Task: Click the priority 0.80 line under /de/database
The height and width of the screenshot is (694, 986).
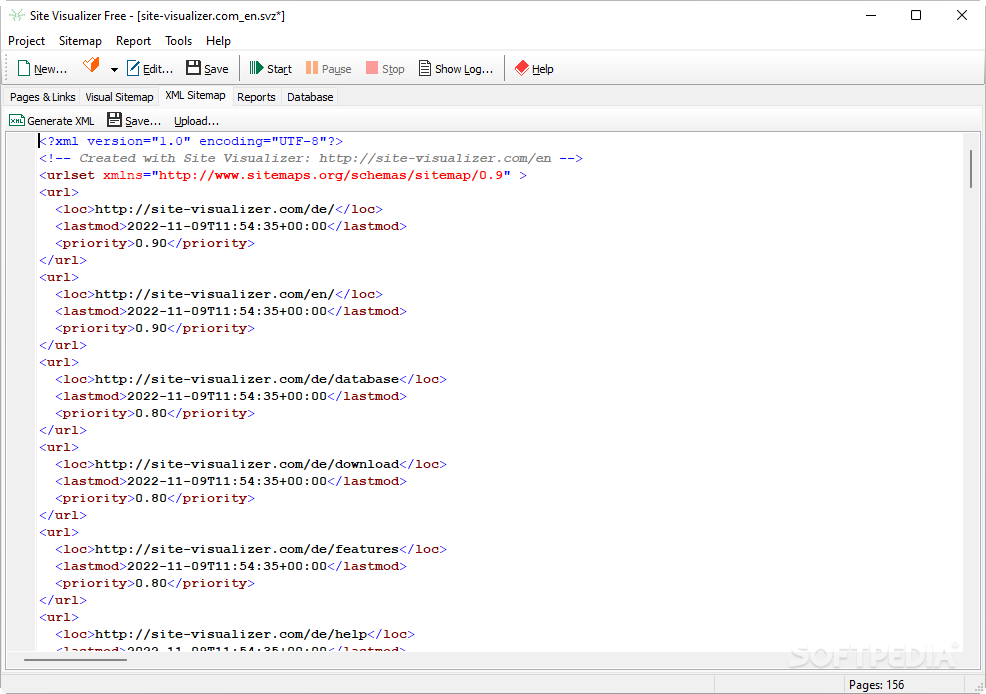Action: pyautogui.click(x=155, y=413)
